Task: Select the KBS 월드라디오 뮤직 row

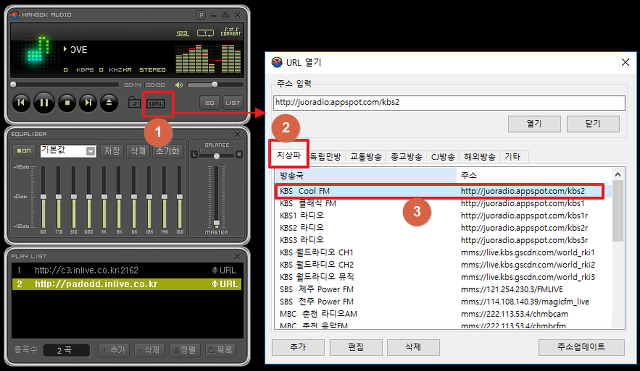Action: pos(444,277)
